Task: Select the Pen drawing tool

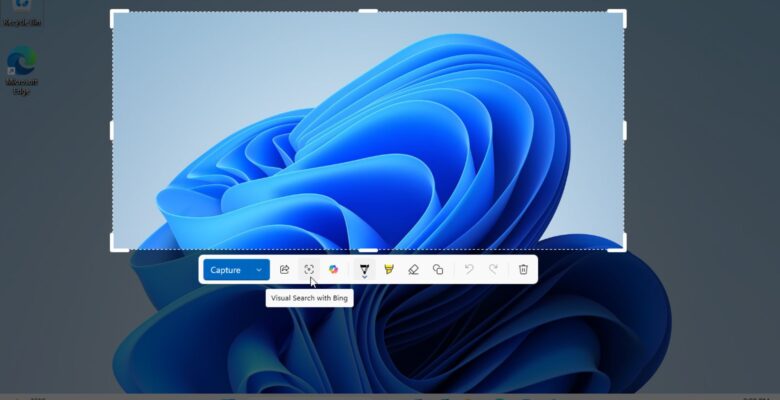Action: [363, 268]
